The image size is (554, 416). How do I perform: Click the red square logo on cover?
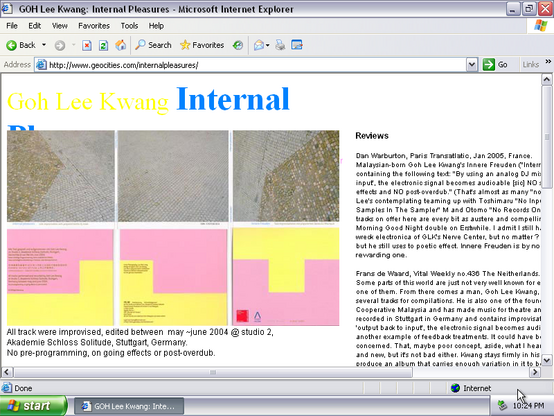(242, 316)
